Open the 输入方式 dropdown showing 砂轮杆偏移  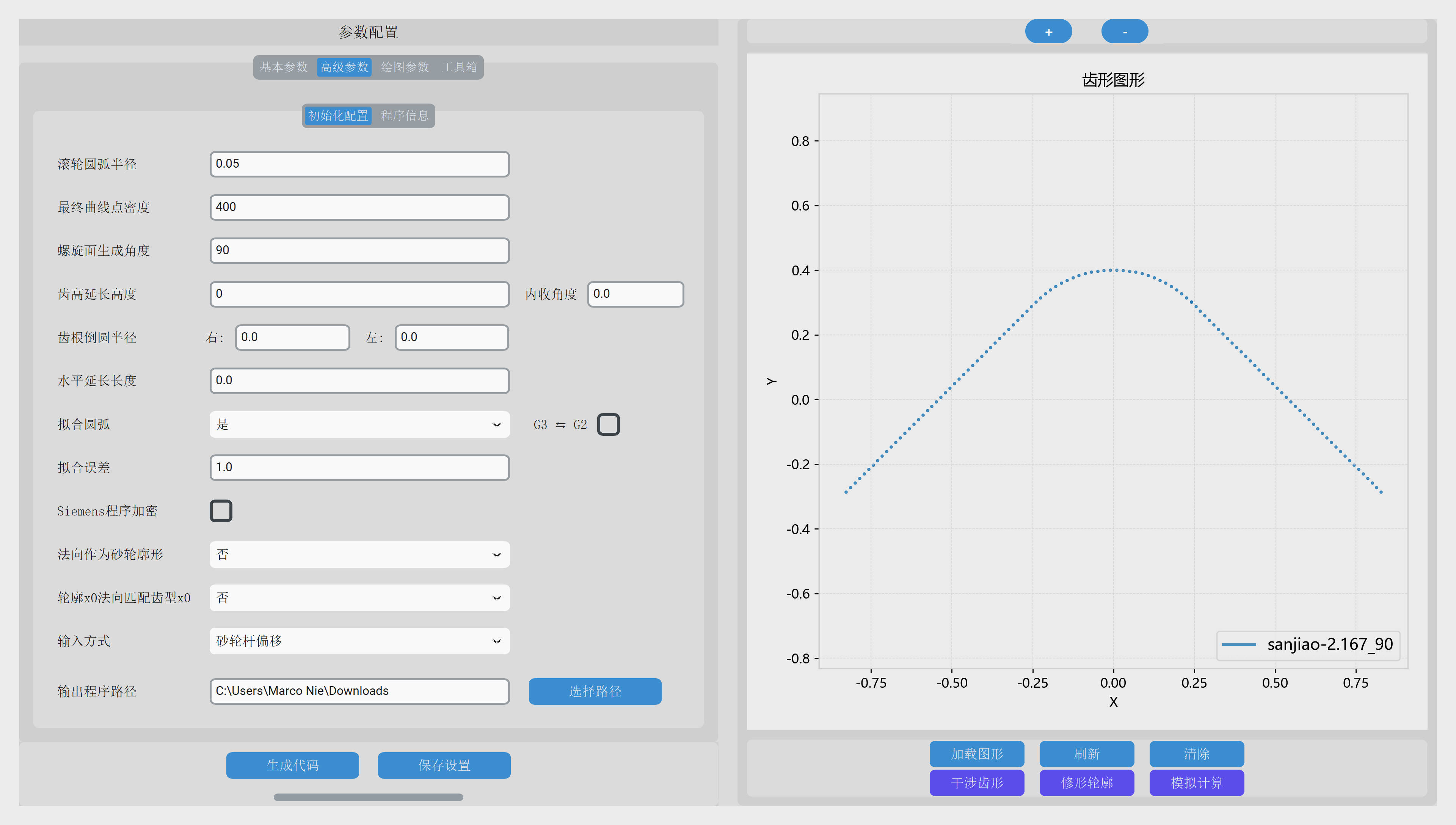[359, 641]
